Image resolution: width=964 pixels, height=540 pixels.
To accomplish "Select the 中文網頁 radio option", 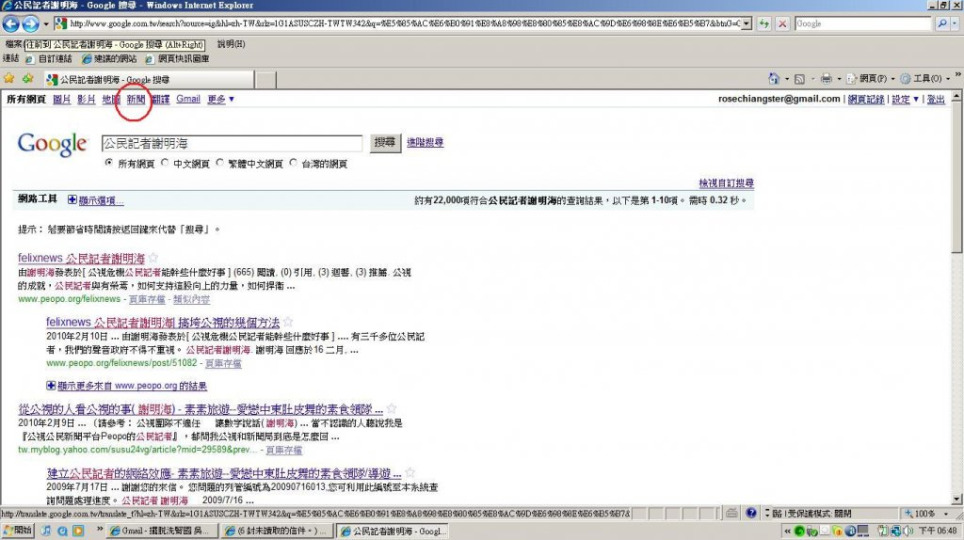I will click(166, 163).
